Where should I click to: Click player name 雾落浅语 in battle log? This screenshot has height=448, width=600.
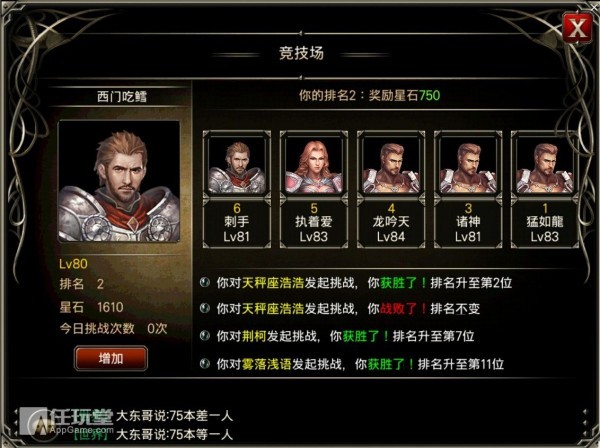tap(267, 364)
